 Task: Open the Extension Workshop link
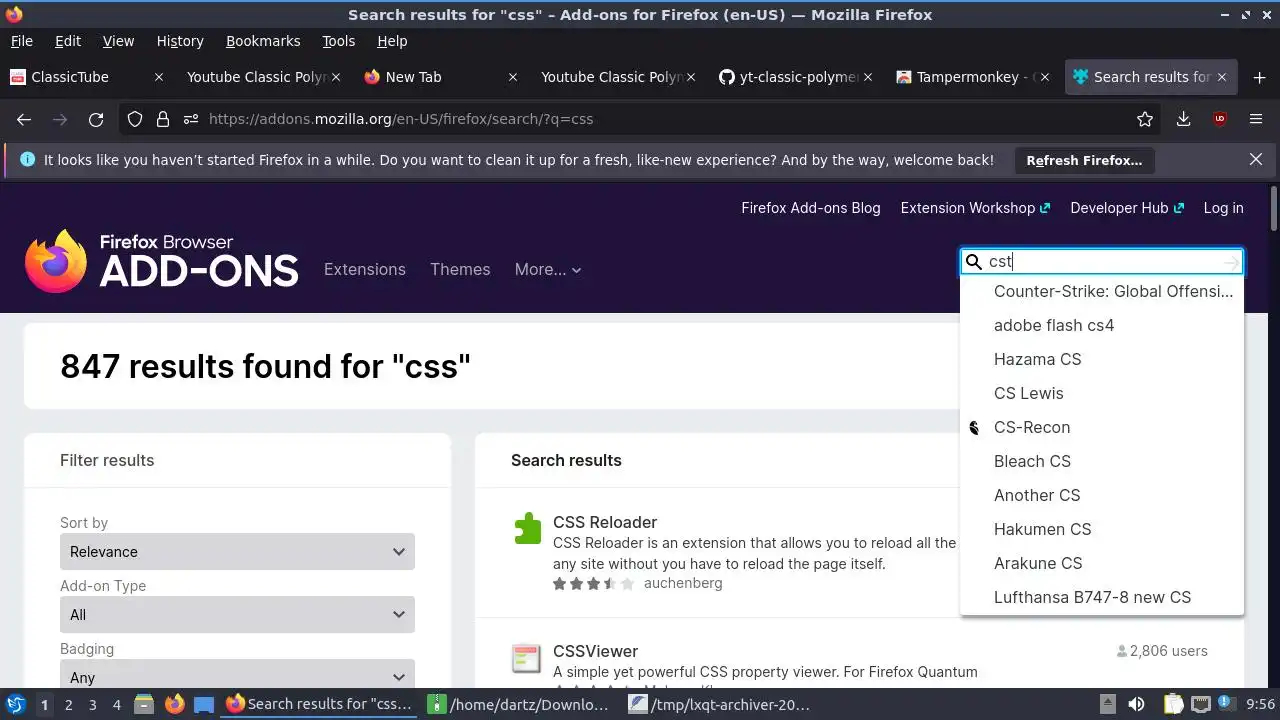pyautogui.click(x=975, y=208)
